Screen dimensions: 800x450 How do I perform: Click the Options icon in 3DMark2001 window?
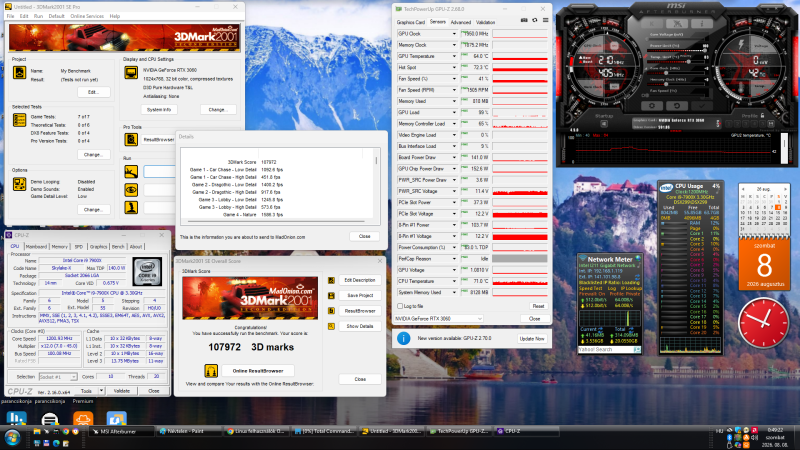19,184
